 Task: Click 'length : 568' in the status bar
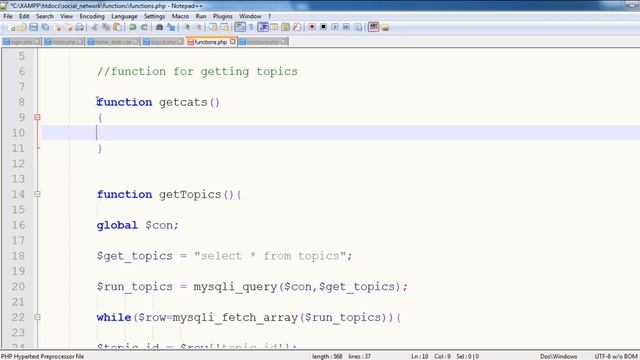point(327,356)
